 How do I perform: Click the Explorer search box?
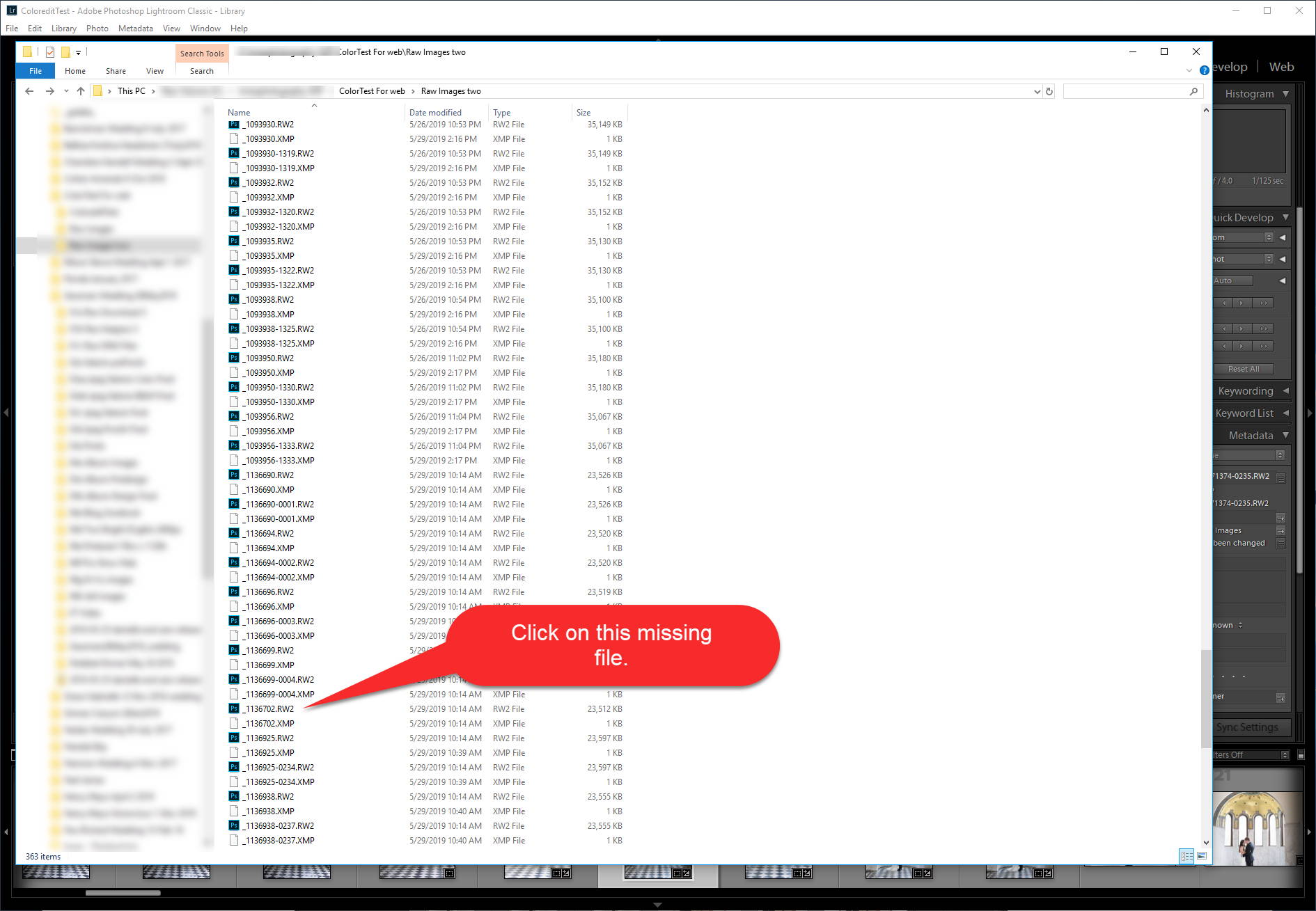click(1131, 91)
